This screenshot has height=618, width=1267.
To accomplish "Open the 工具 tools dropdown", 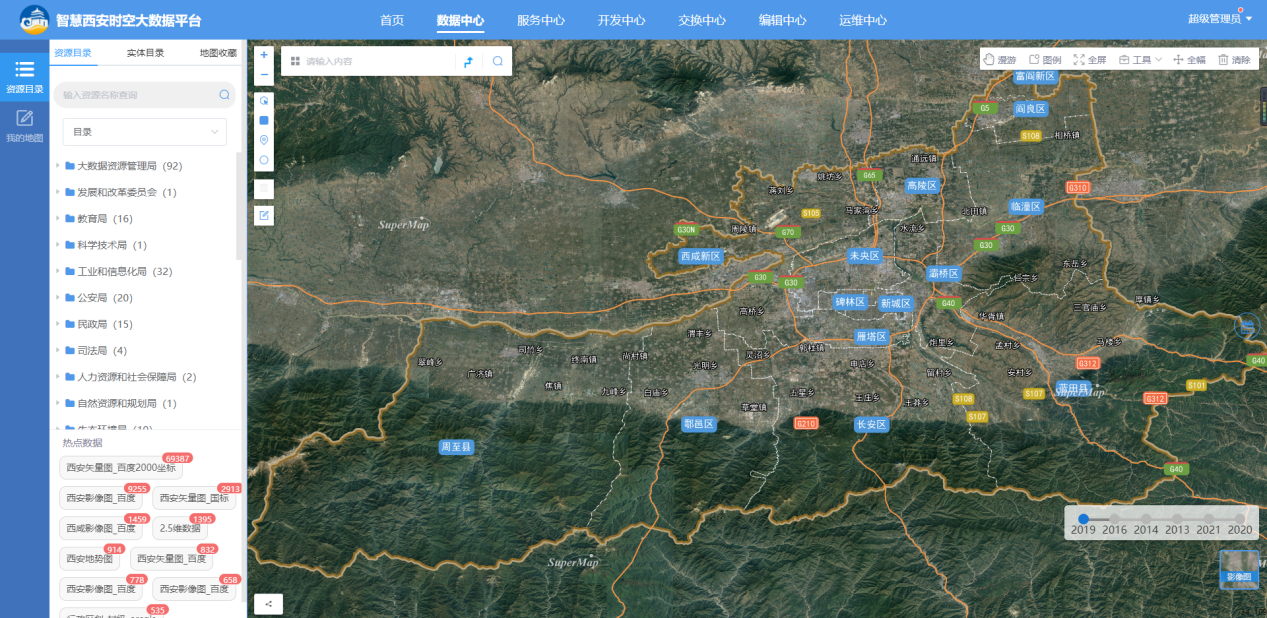I will [x=1140, y=60].
